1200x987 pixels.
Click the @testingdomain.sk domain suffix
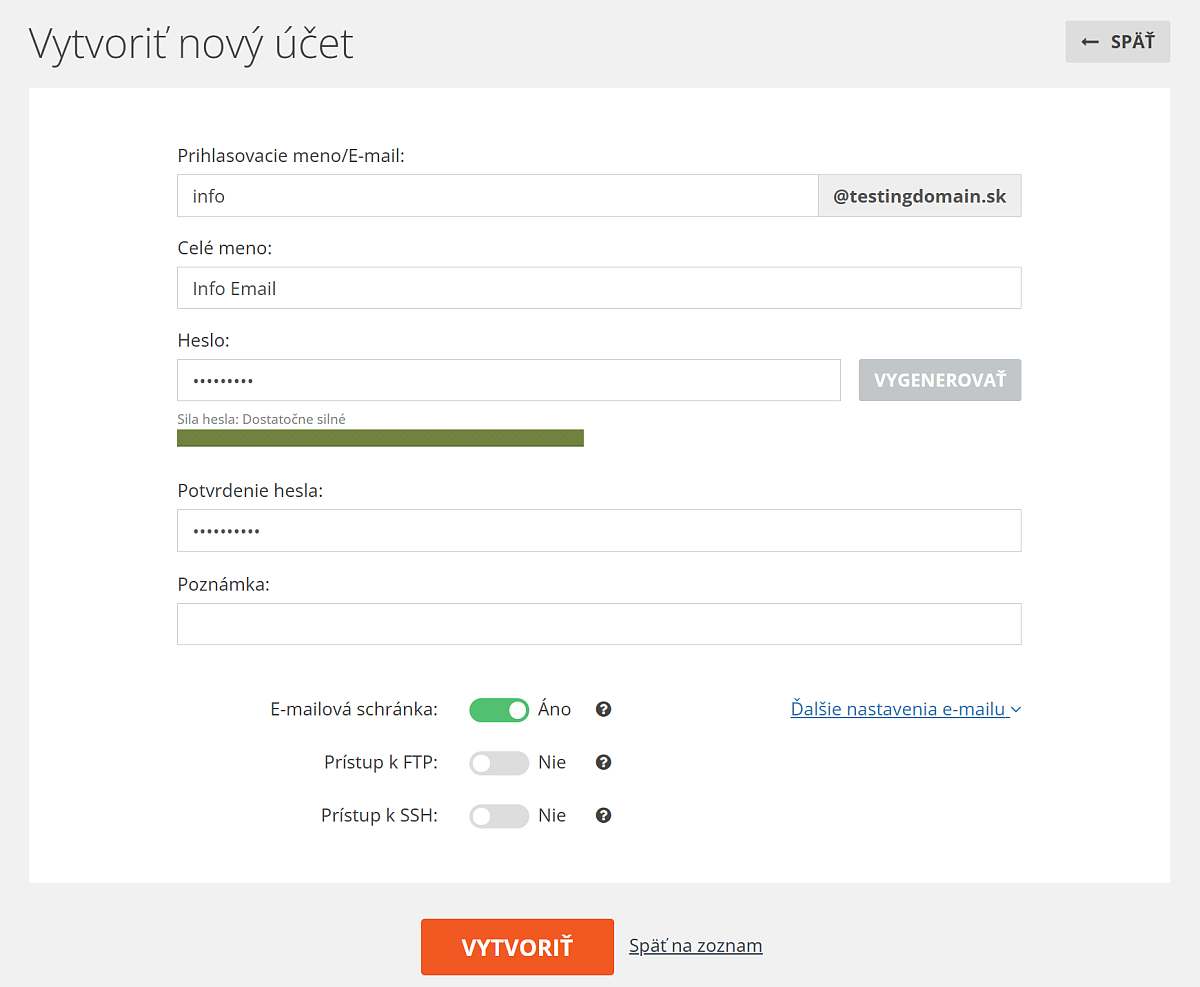tap(920, 196)
